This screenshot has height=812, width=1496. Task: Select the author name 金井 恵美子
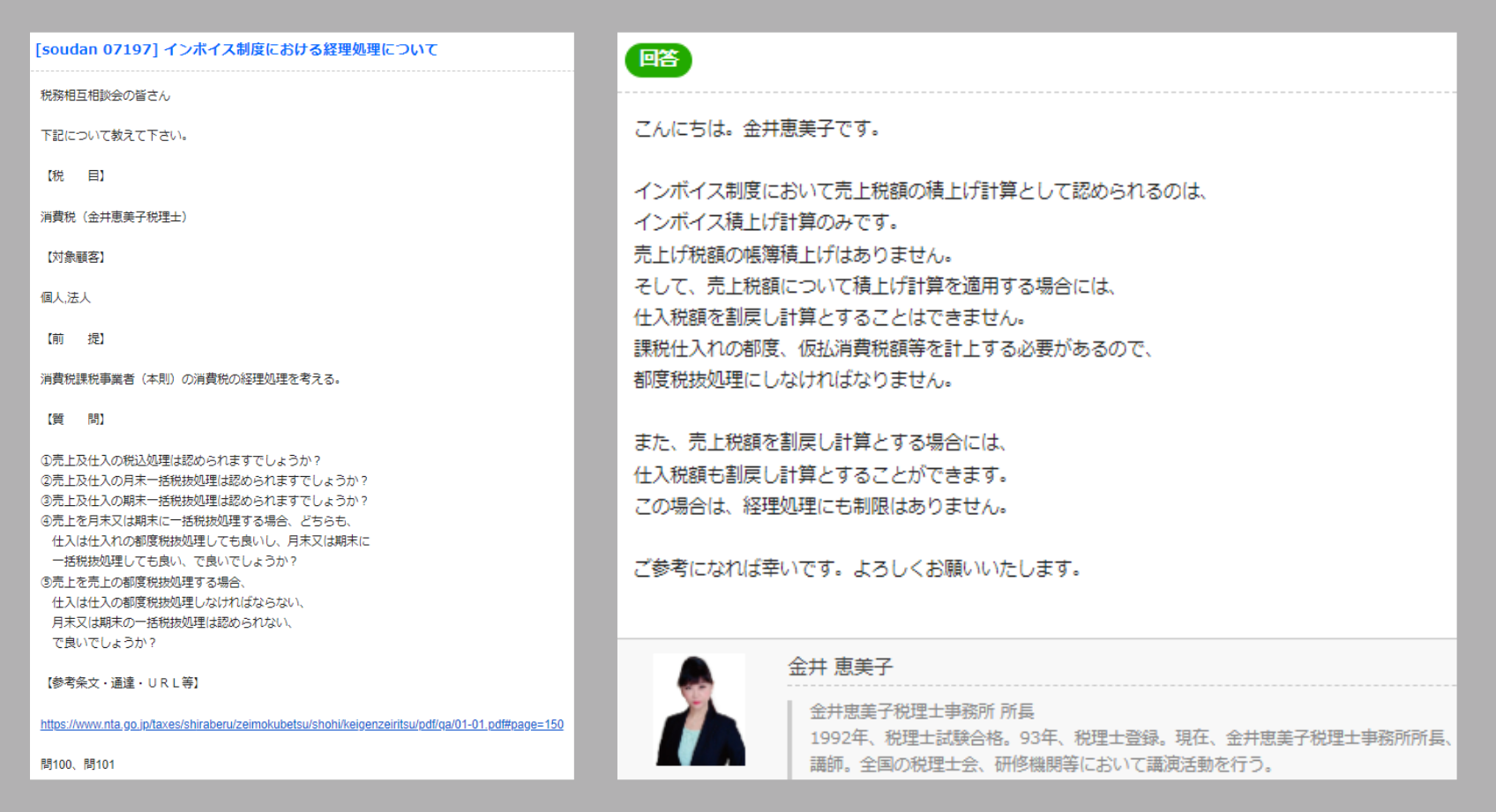(840, 667)
